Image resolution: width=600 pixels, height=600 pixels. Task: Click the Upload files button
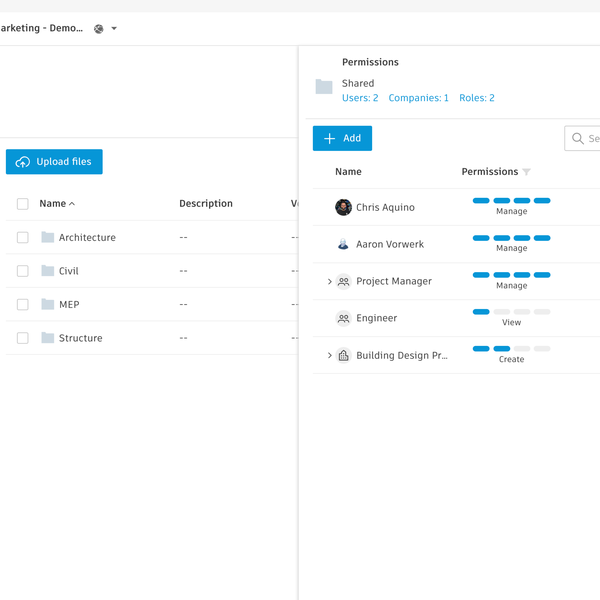[54, 162]
